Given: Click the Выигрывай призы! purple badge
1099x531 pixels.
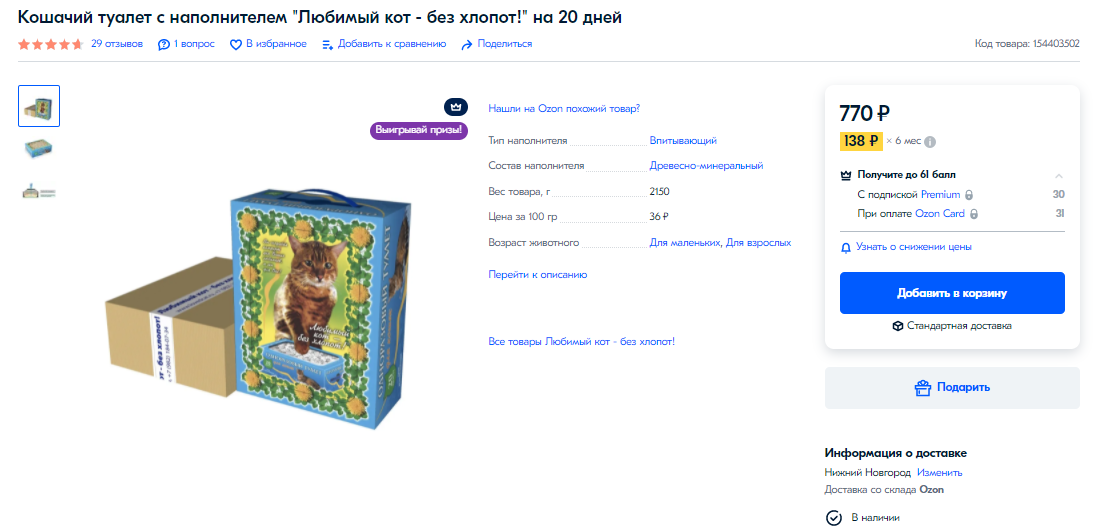Looking at the screenshot, I should 418,130.
